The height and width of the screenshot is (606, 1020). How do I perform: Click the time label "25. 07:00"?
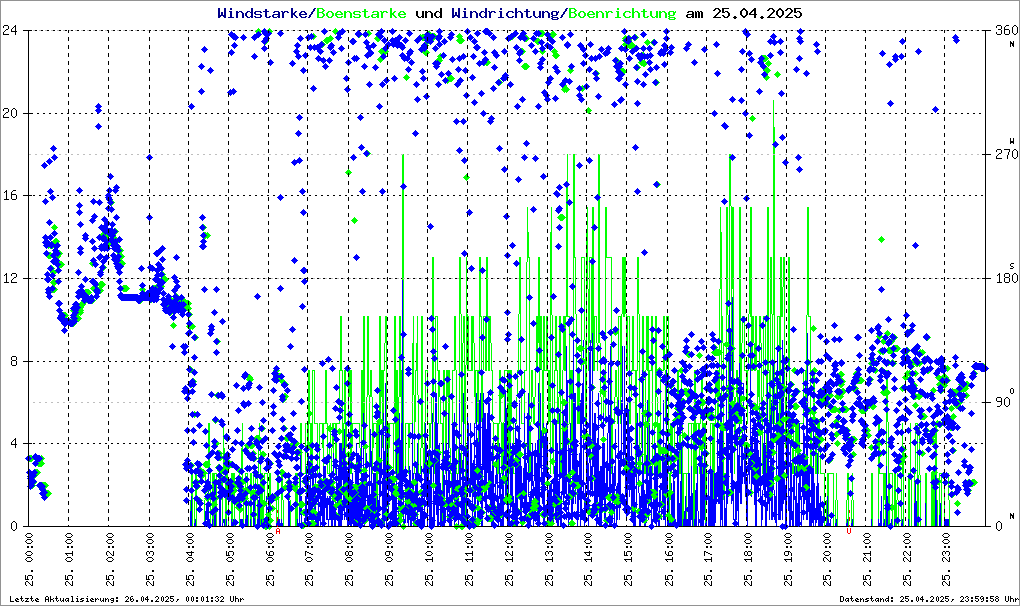point(309,559)
